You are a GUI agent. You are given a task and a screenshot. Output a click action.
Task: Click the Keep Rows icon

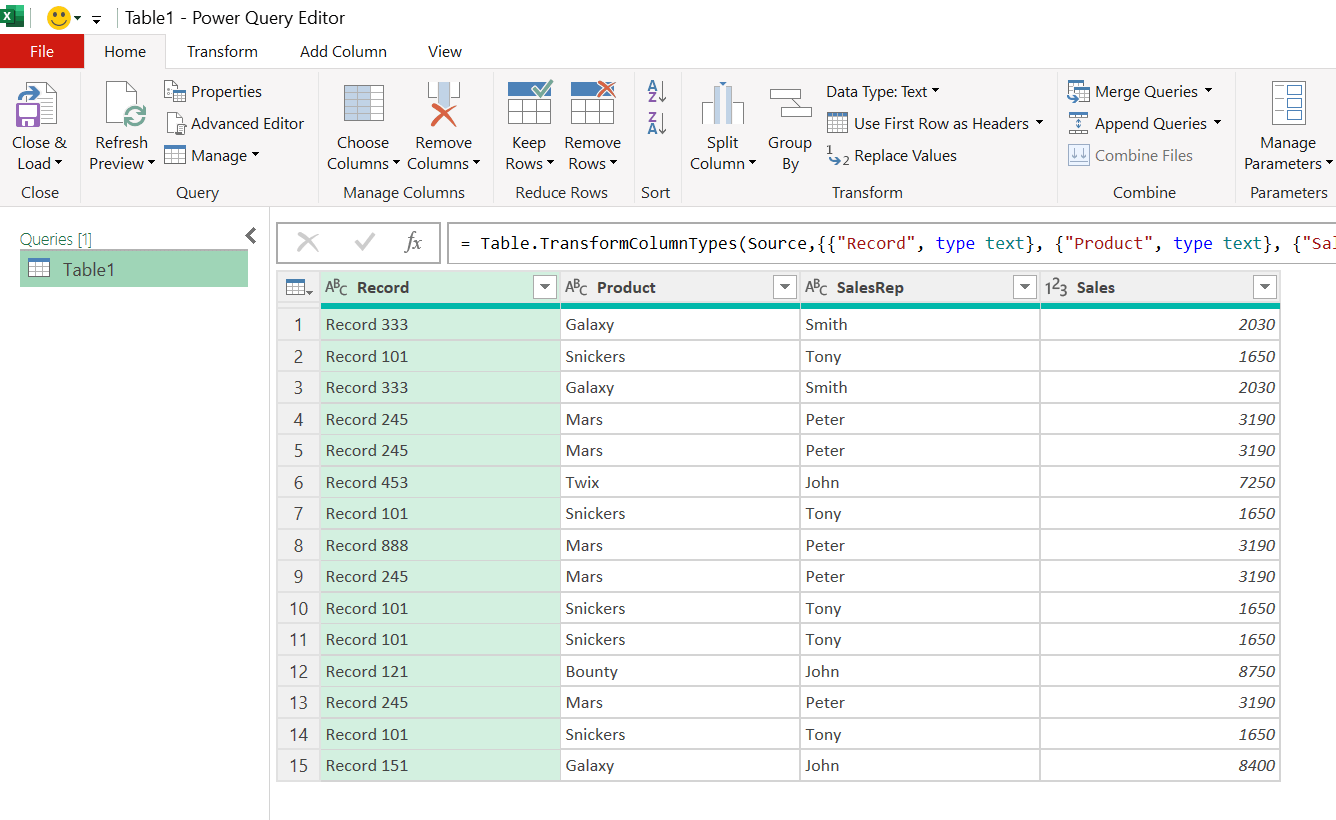pyautogui.click(x=529, y=104)
